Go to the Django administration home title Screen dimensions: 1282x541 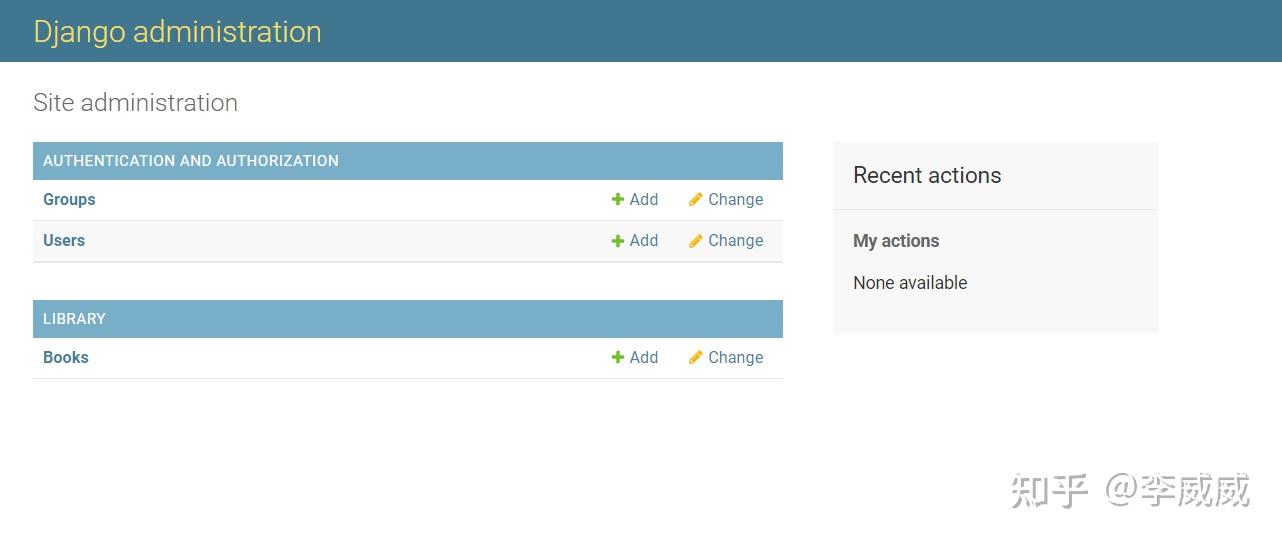coord(177,32)
